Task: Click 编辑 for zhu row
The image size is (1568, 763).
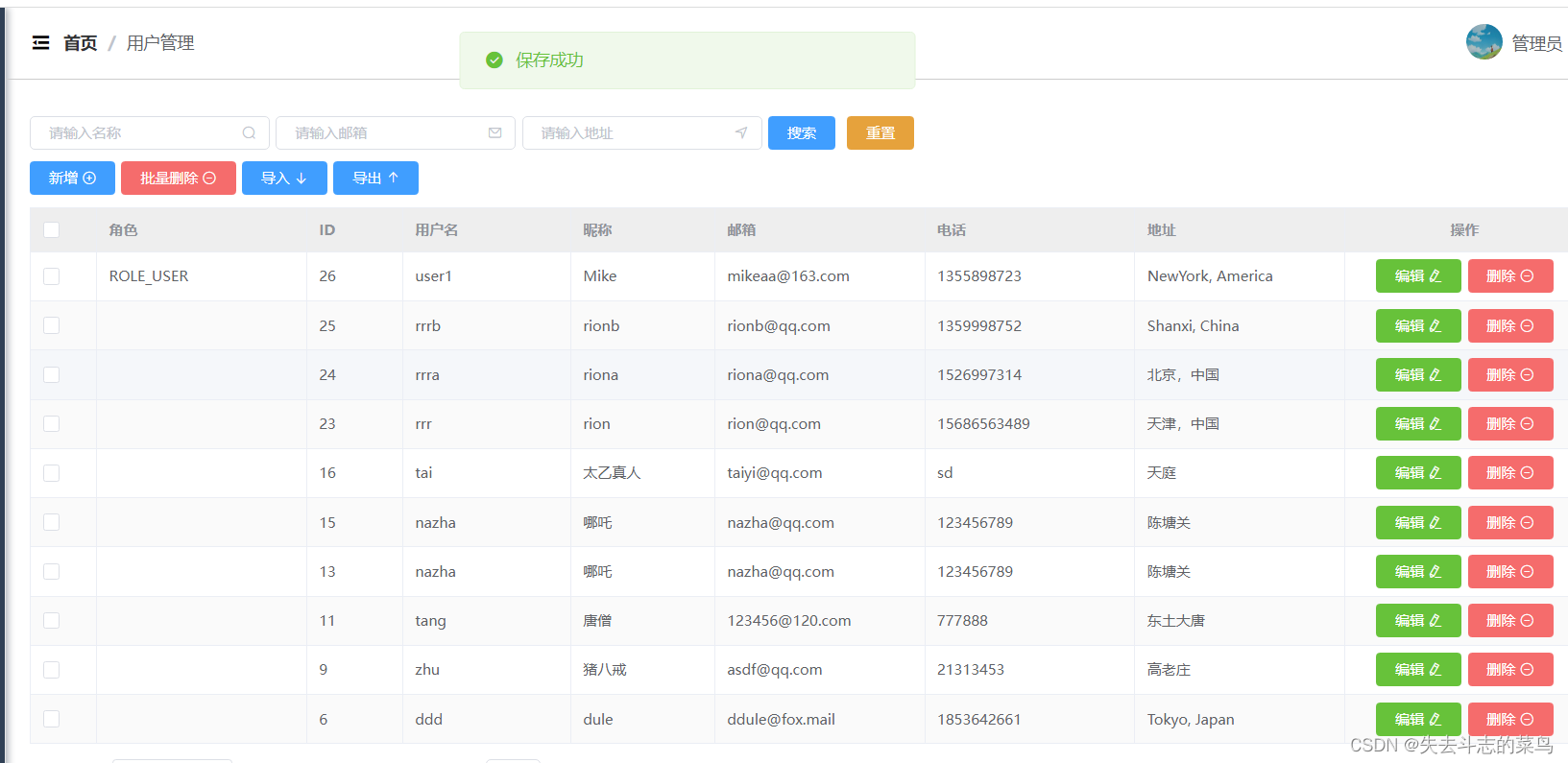Action: pos(1418,670)
